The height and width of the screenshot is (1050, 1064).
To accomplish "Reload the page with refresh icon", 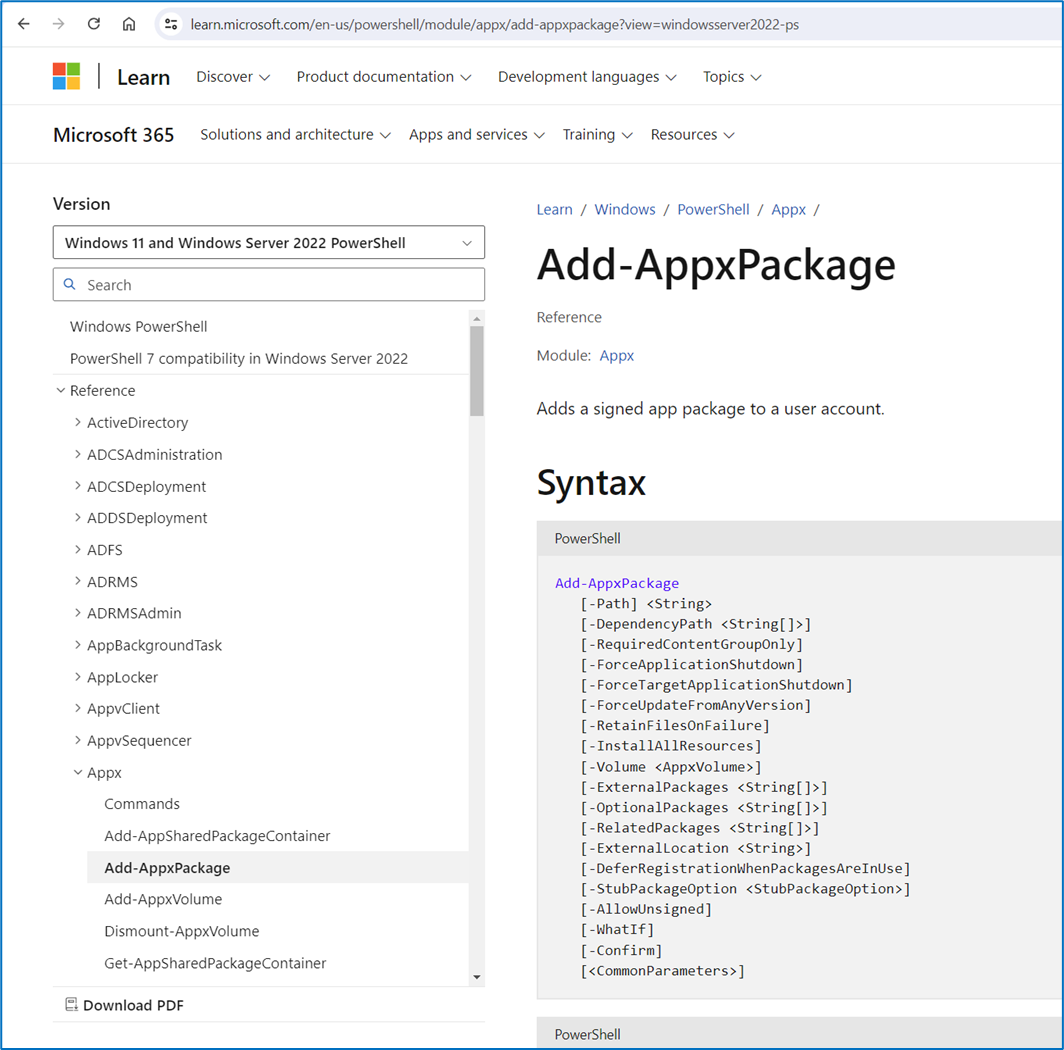I will 94,24.
